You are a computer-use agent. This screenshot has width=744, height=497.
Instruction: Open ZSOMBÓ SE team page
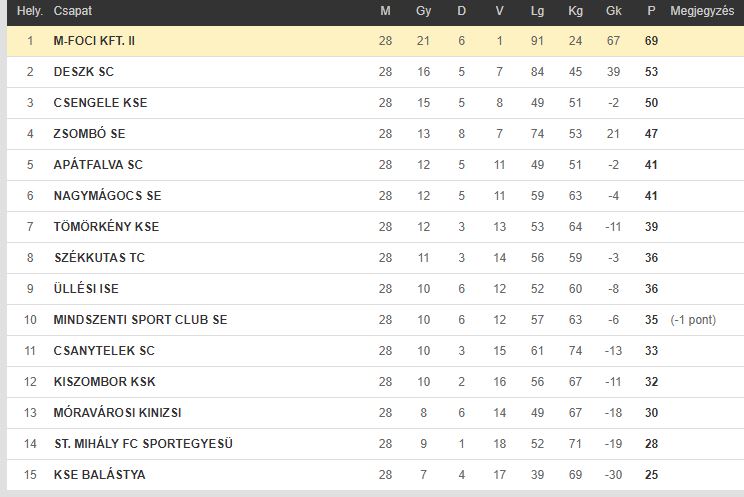pyautogui.click(x=89, y=134)
